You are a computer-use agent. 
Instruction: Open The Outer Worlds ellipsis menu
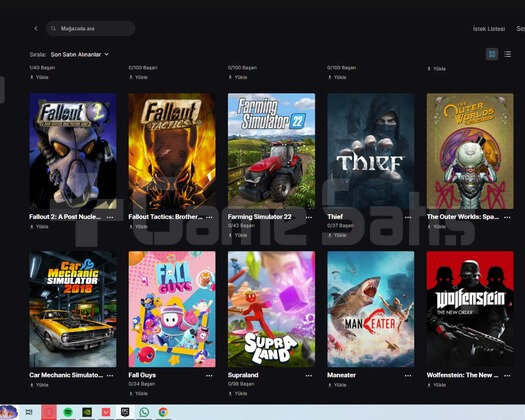(x=507, y=217)
